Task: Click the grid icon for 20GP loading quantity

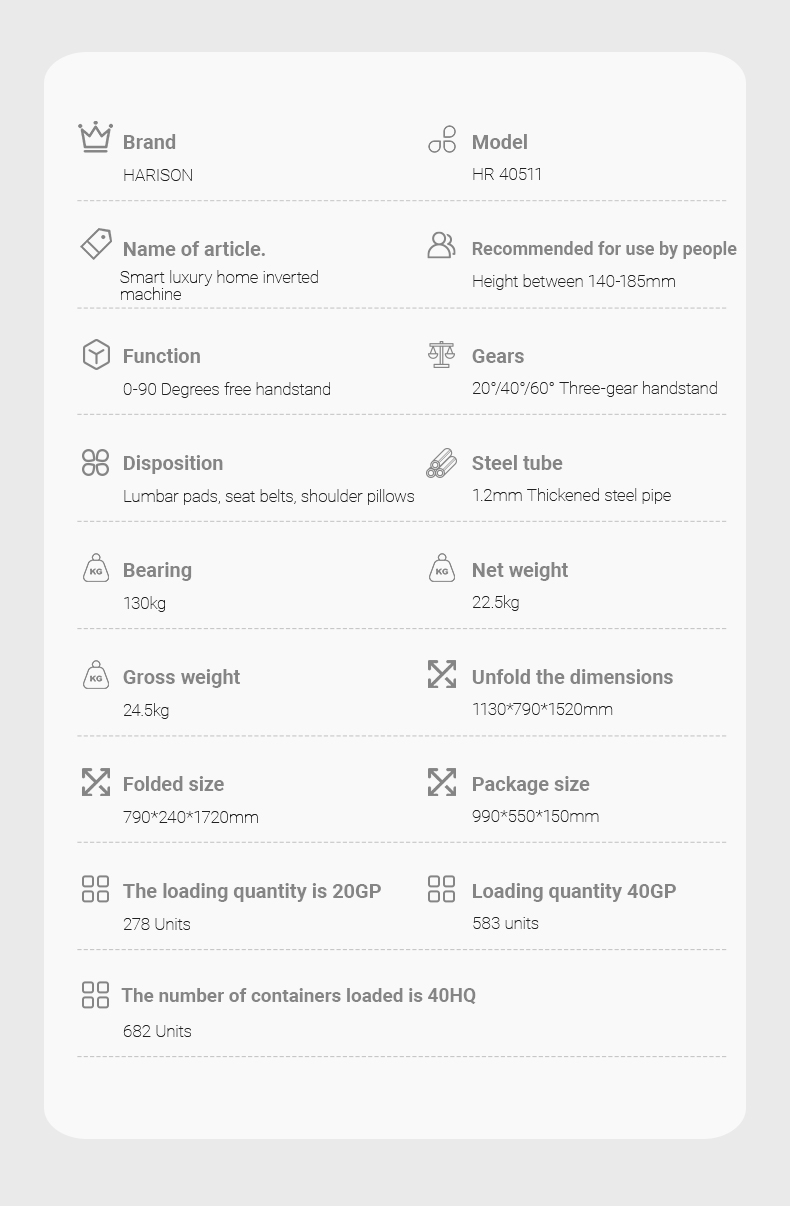Action: click(x=95, y=889)
